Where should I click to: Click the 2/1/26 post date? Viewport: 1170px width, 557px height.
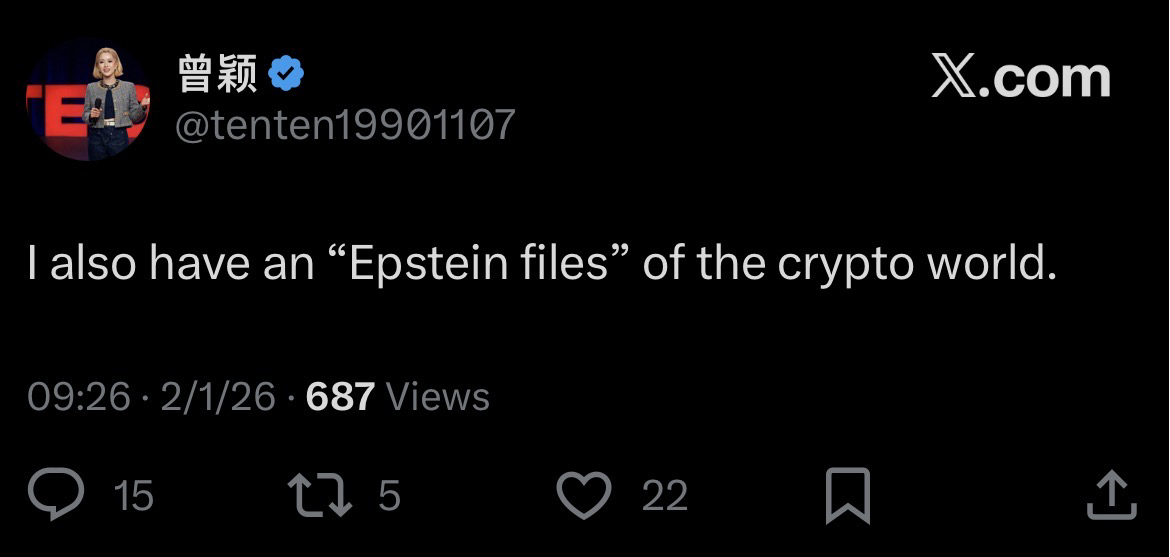tap(217, 397)
